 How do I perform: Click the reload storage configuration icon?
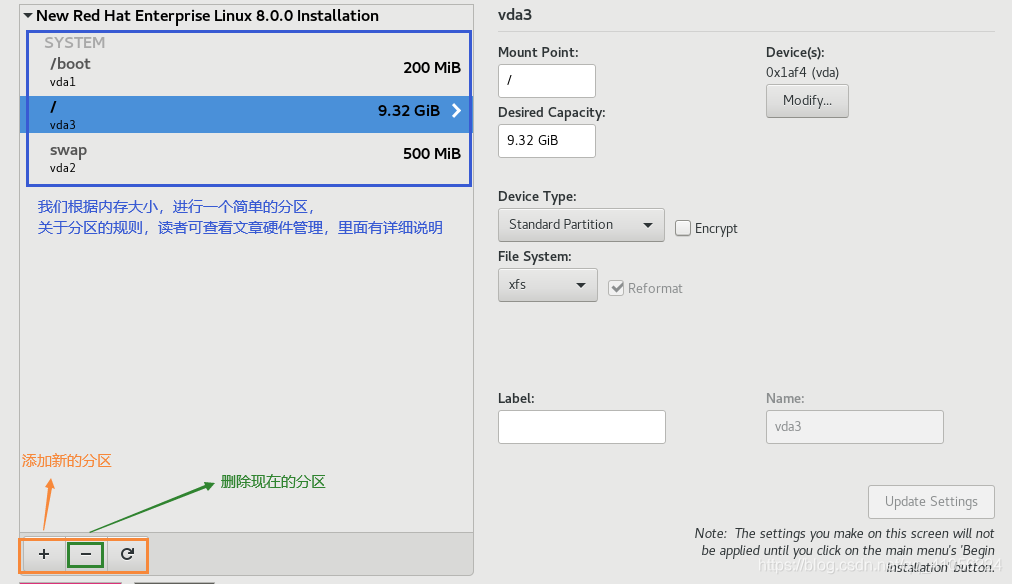(x=127, y=554)
